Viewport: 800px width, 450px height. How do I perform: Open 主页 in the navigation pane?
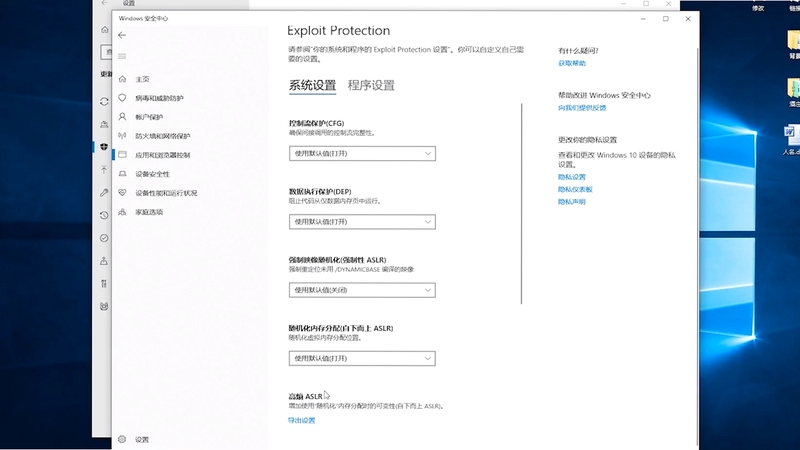click(x=142, y=79)
